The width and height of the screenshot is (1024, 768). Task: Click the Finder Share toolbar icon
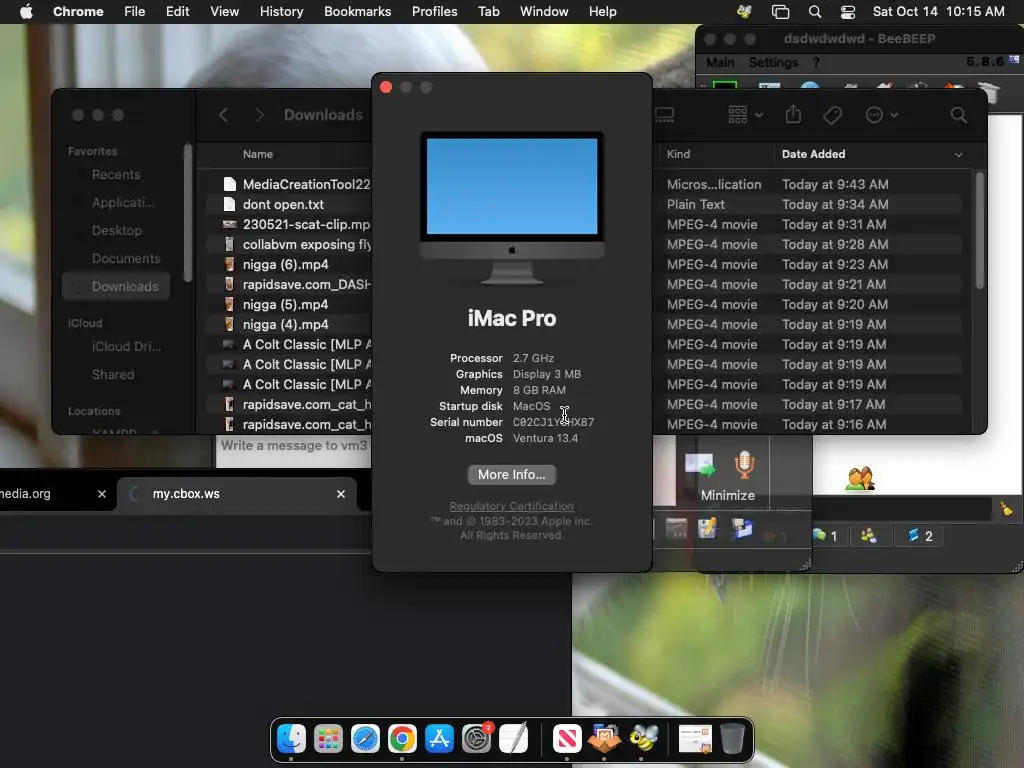pyautogui.click(x=793, y=114)
